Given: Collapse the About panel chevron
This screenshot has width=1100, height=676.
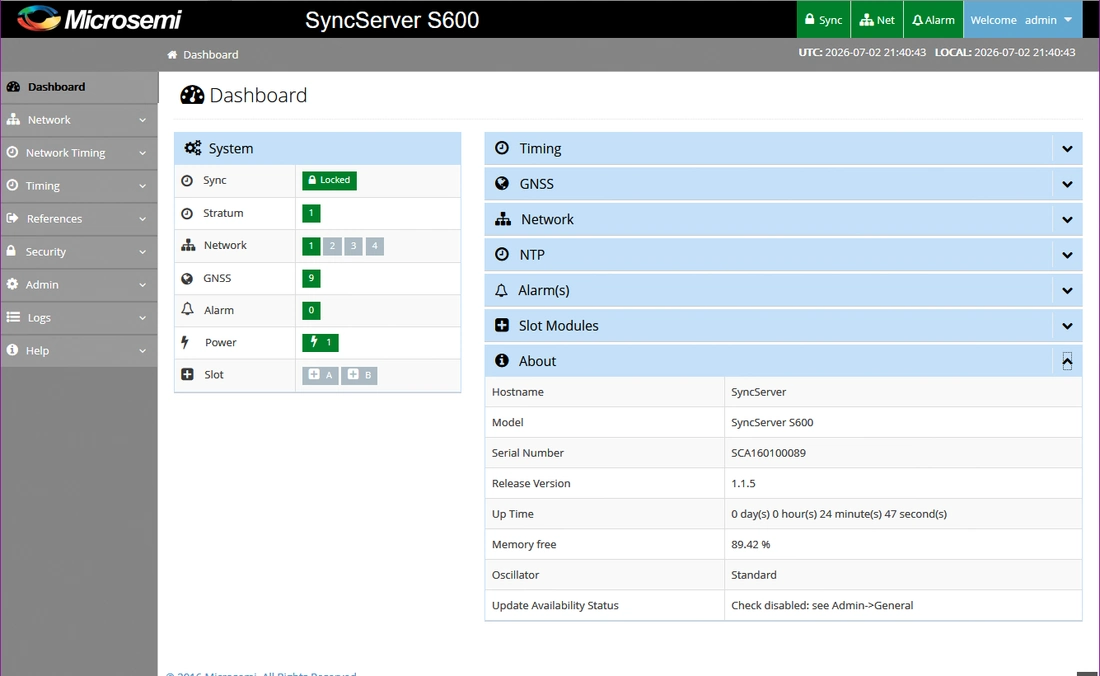Looking at the screenshot, I should [x=1067, y=361].
